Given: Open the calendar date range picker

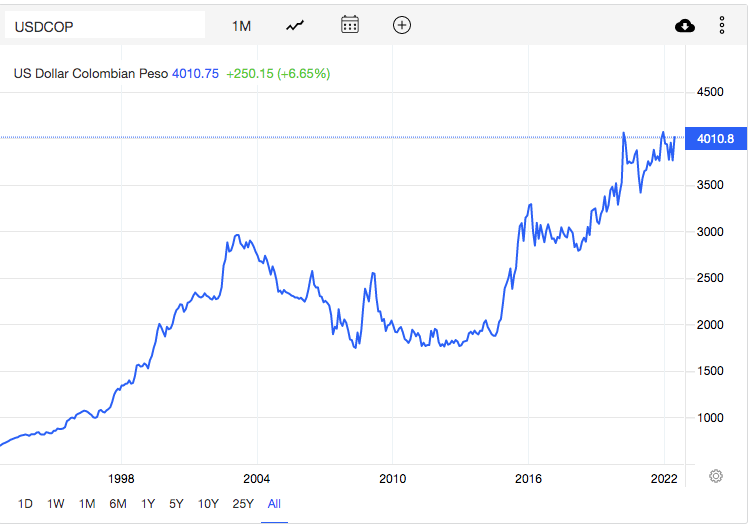Looking at the screenshot, I should point(350,24).
